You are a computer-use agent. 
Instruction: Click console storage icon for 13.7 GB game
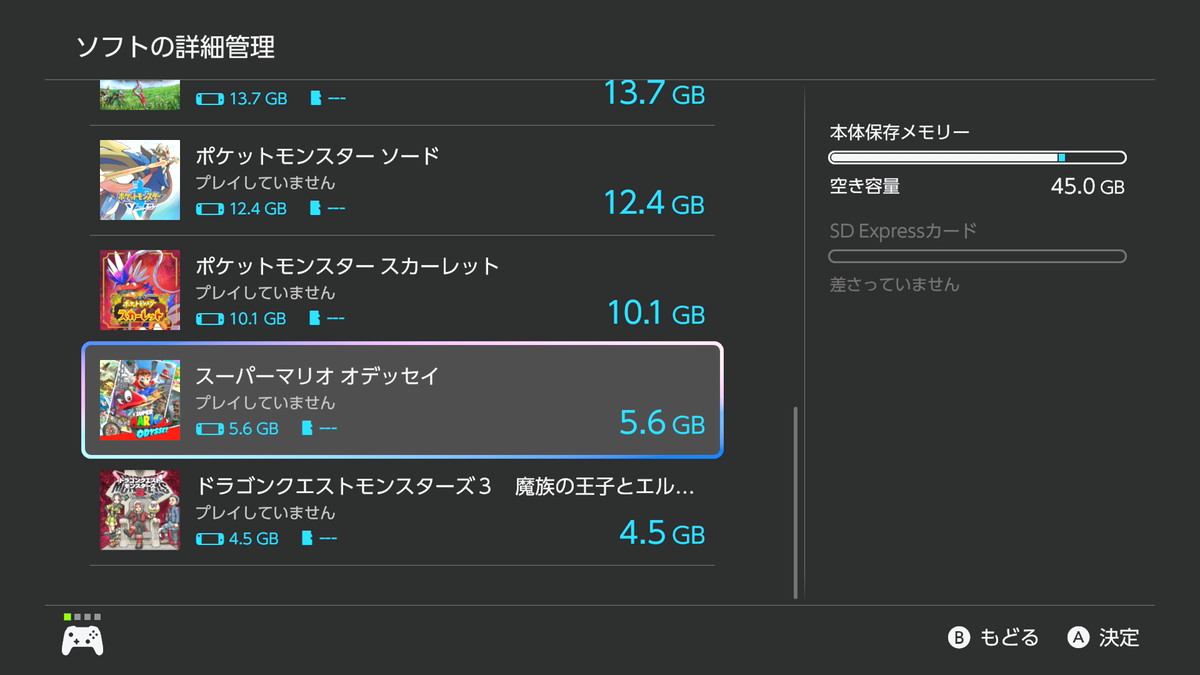[210, 99]
